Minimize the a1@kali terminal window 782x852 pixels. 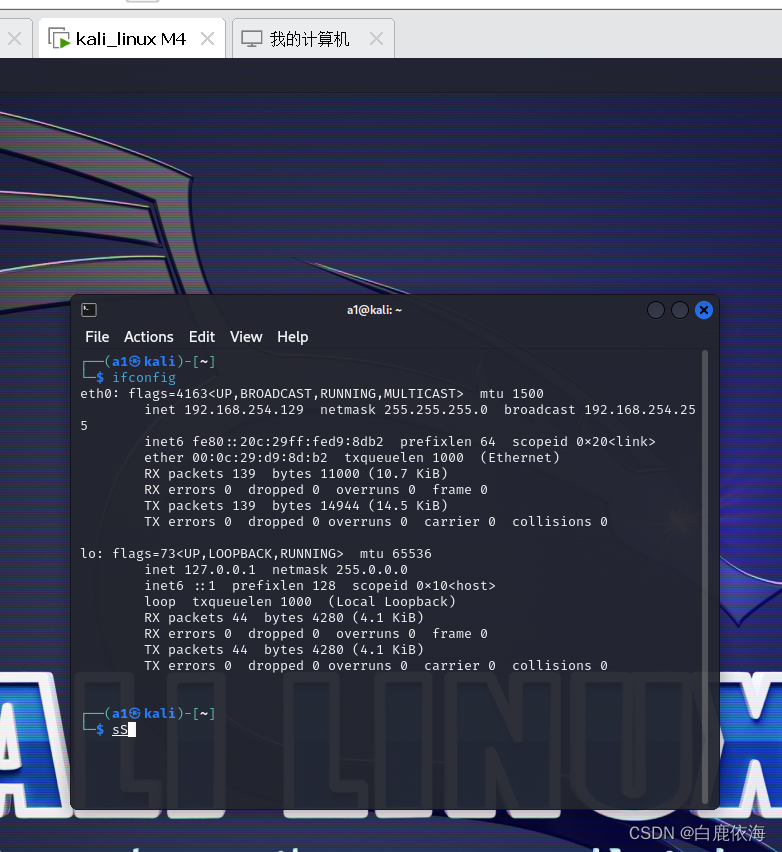(x=656, y=310)
